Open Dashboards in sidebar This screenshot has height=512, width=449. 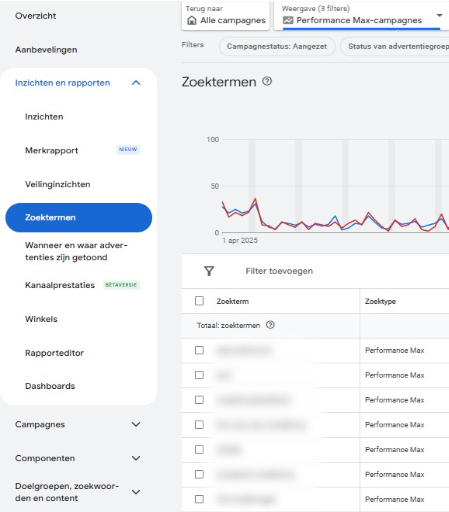[x=50, y=386]
